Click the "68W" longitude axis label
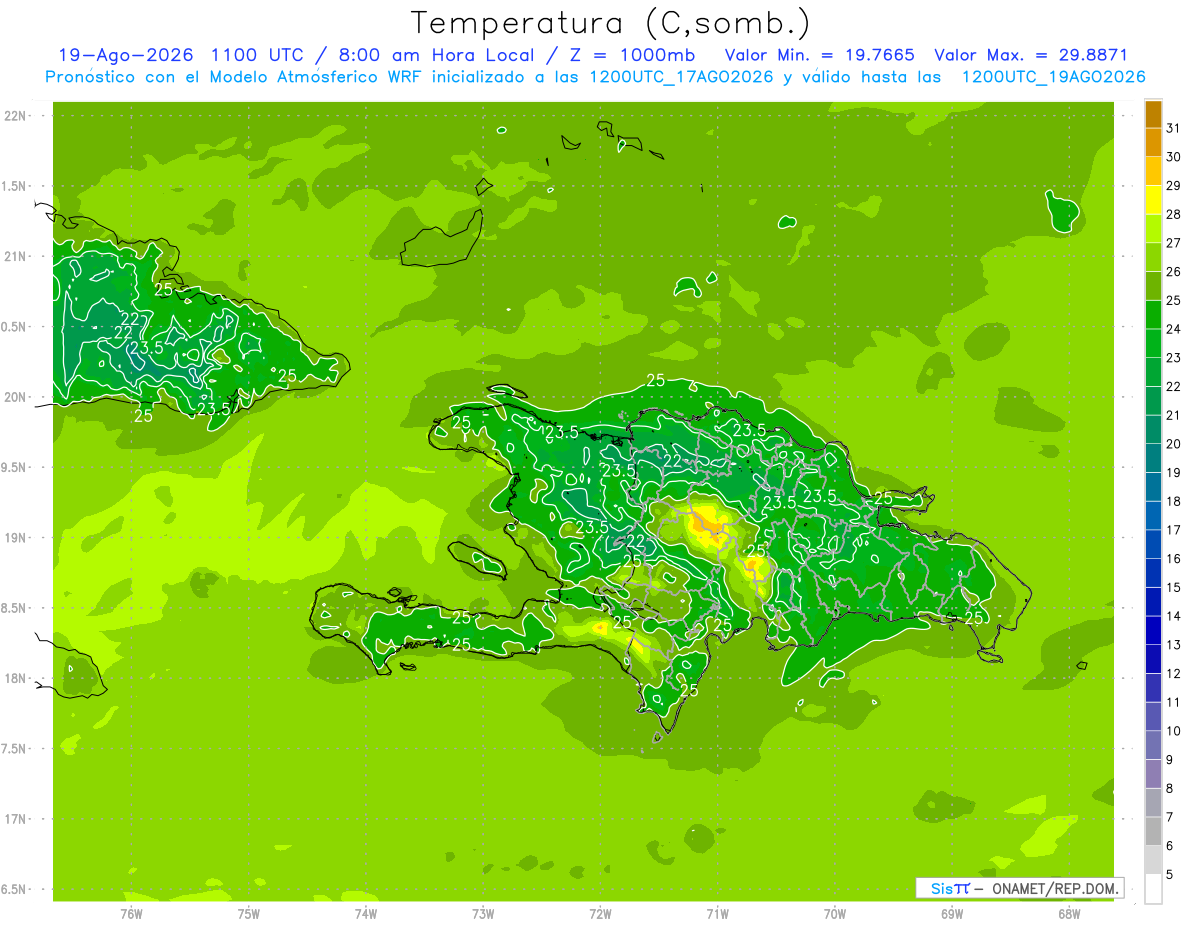Viewport: 1200px width, 927px height. click(x=1069, y=914)
